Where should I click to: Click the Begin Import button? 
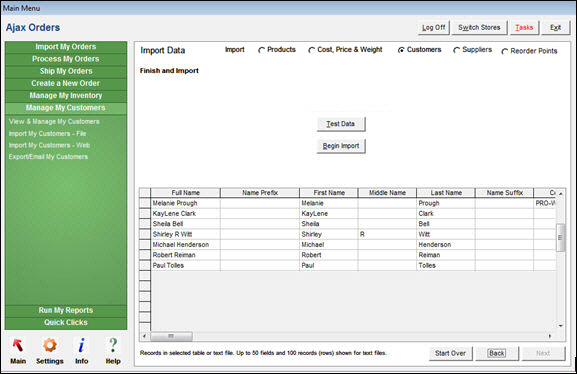coord(341,146)
